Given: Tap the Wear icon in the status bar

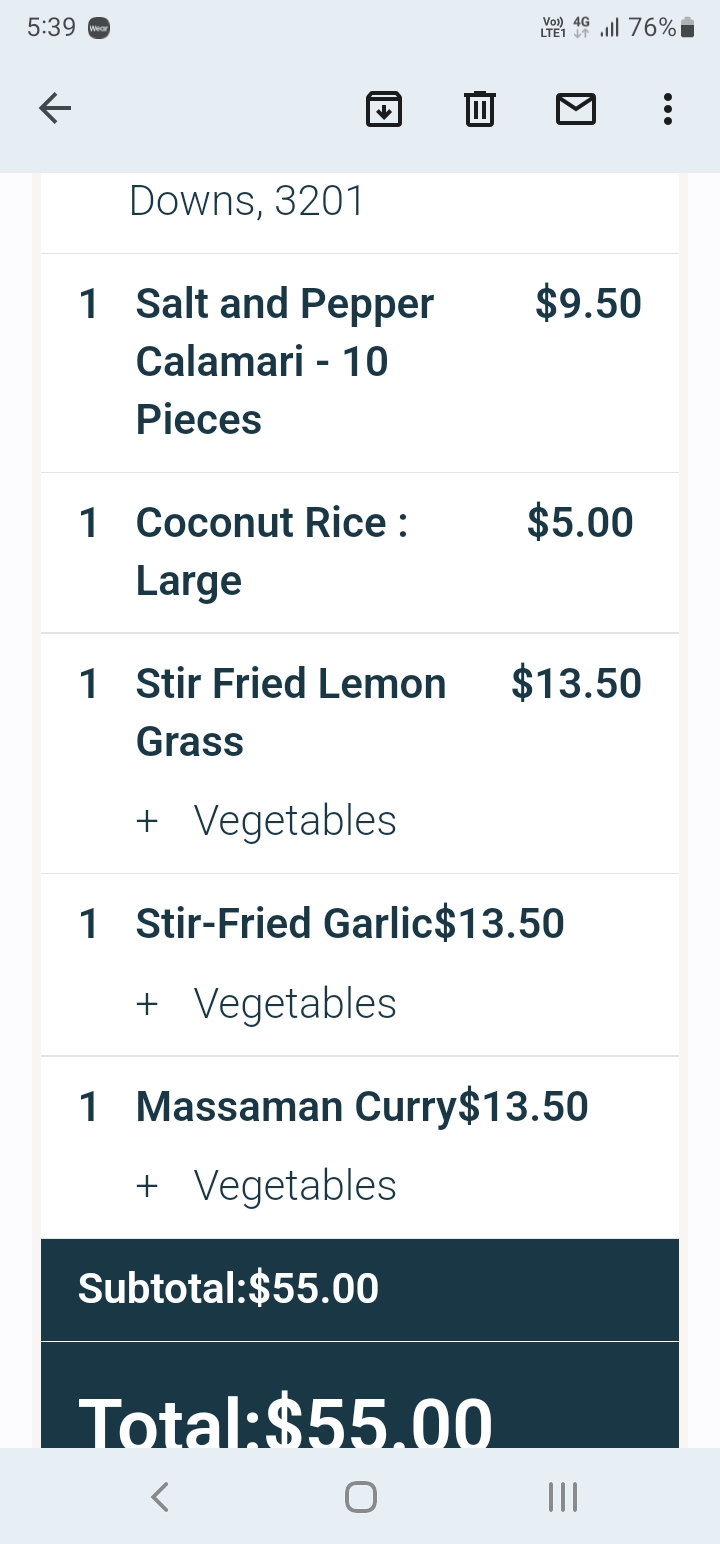Looking at the screenshot, I should 99,28.
